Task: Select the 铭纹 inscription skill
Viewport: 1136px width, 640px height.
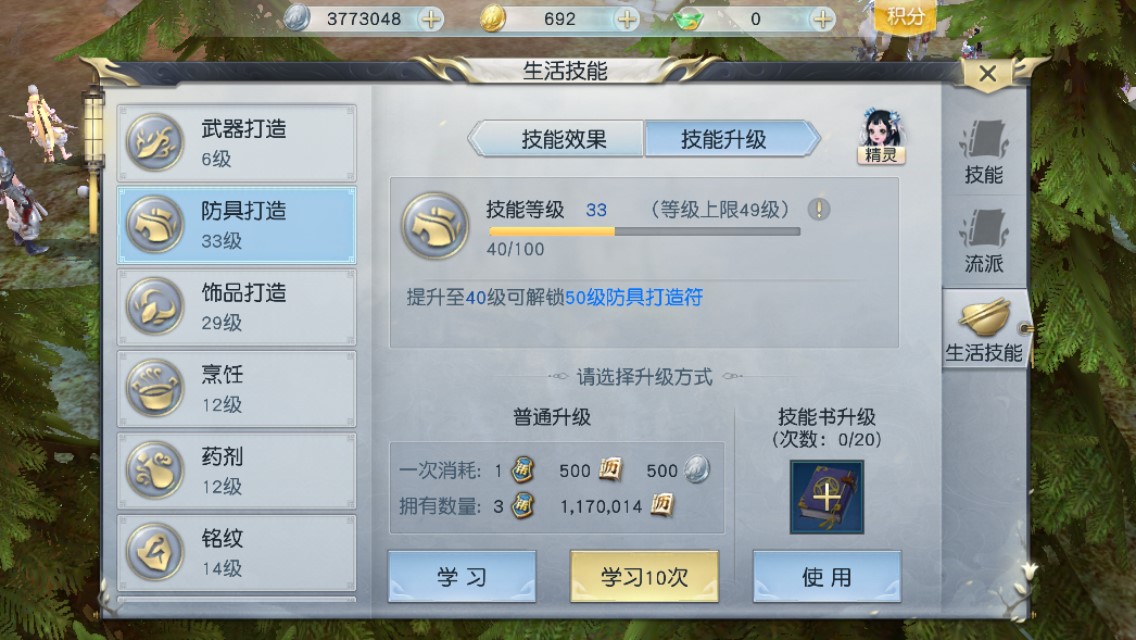Action: point(236,552)
